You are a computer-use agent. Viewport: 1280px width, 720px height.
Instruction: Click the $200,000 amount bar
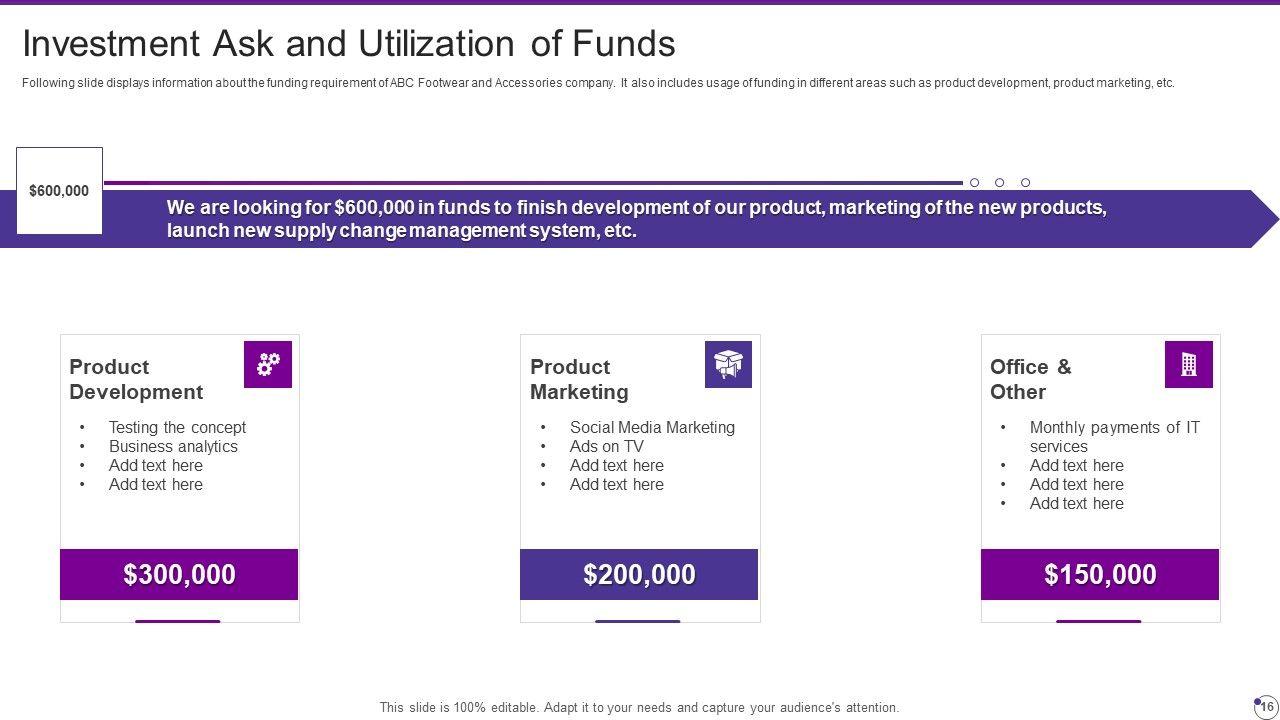[639, 575]
